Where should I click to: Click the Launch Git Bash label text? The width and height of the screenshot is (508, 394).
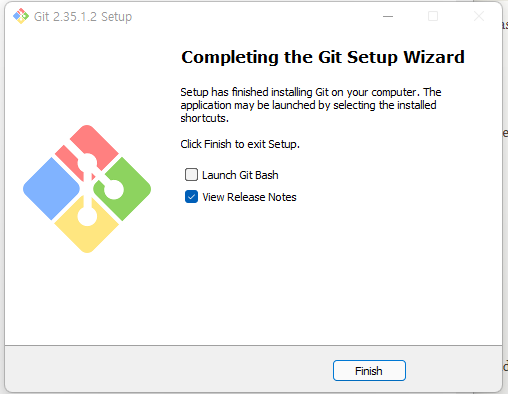pyautogui.click(x=240, y=175)
